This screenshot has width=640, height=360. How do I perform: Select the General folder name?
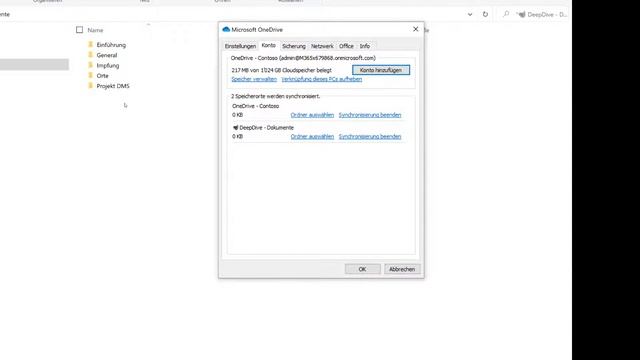[107, 55]
